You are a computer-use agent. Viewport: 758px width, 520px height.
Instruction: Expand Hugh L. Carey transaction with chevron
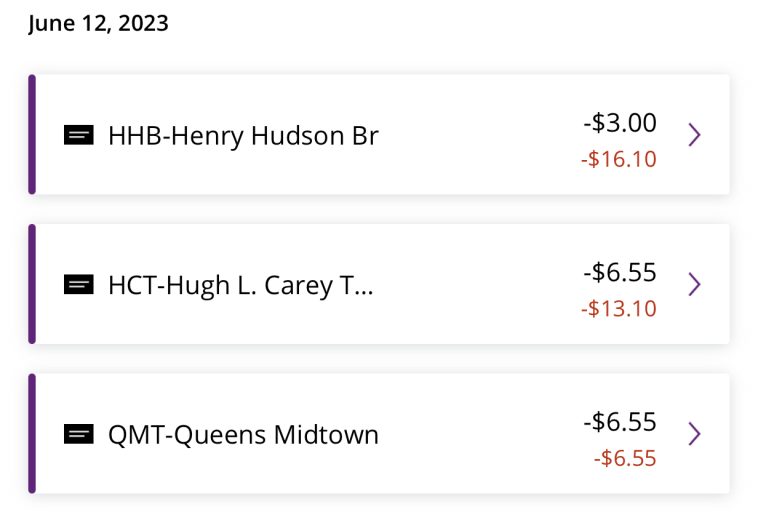tap(695, 284)
